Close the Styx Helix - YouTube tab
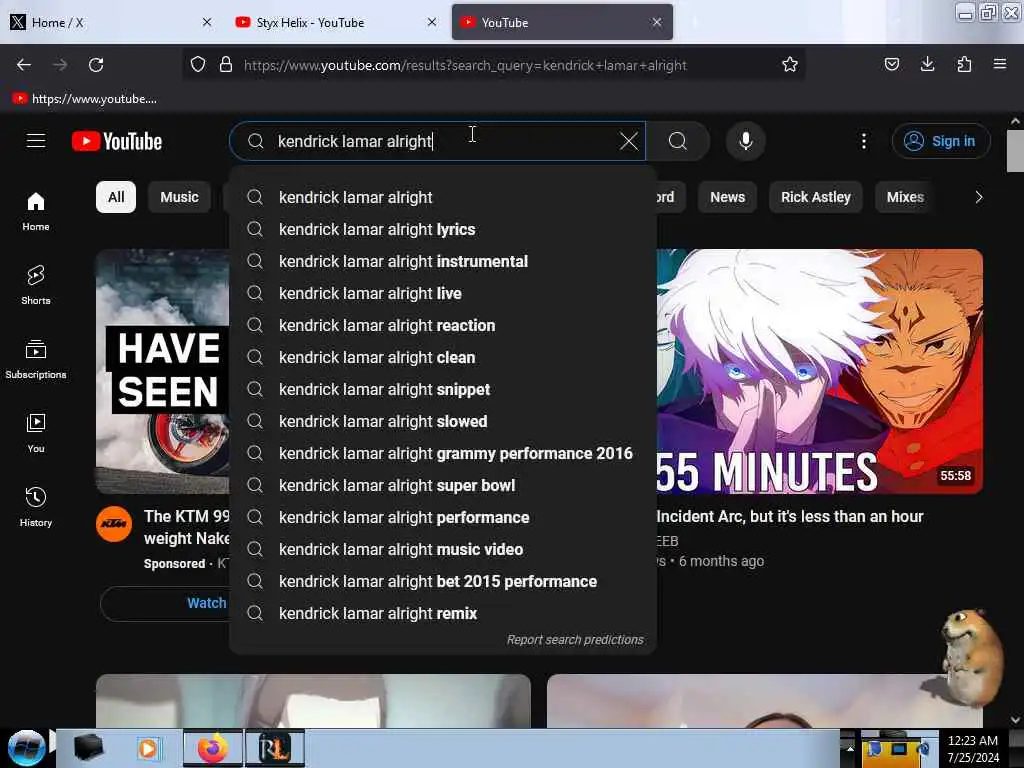 tap(432, 22)
